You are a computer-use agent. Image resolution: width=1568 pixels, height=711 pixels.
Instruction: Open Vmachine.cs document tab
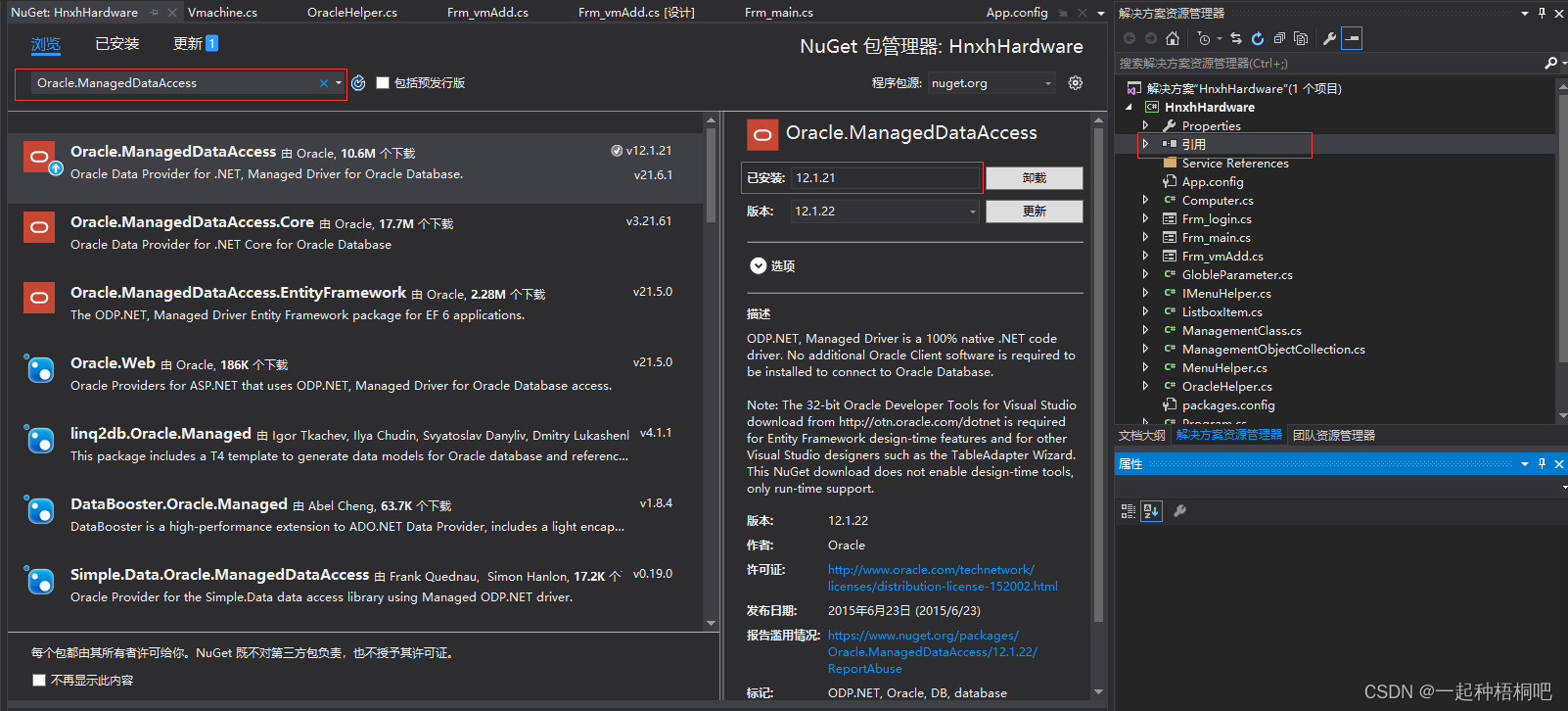(222, 13)
